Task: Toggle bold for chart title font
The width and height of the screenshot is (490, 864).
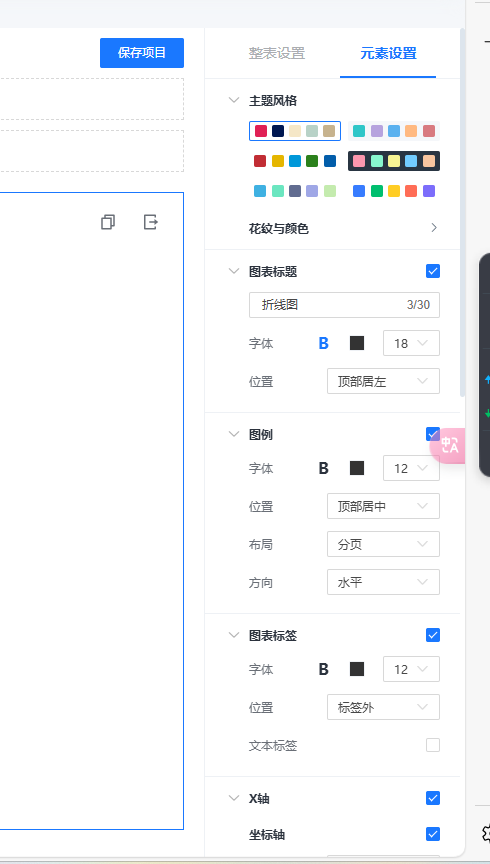Action: pos(324,343)
